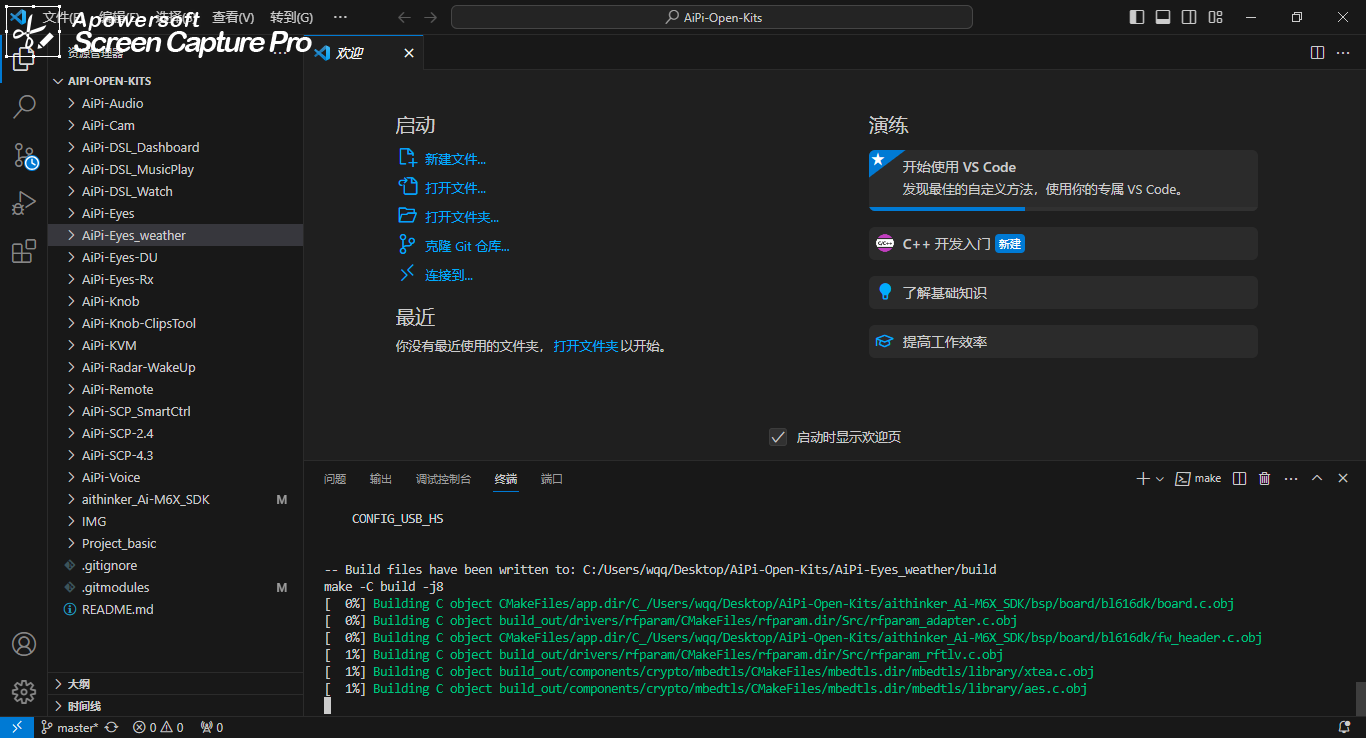
Task: Open the Source Control view
Action: tap(24, 155)
